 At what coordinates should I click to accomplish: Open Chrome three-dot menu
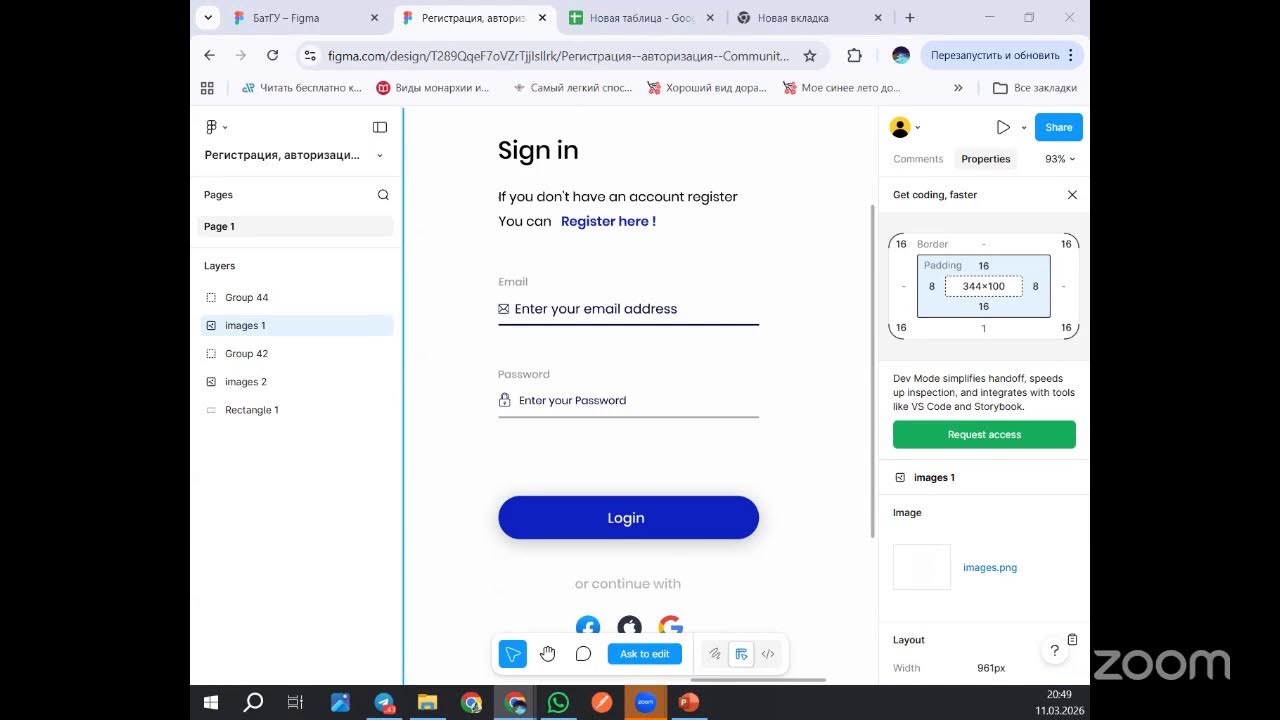click(x=1071, y=56)
